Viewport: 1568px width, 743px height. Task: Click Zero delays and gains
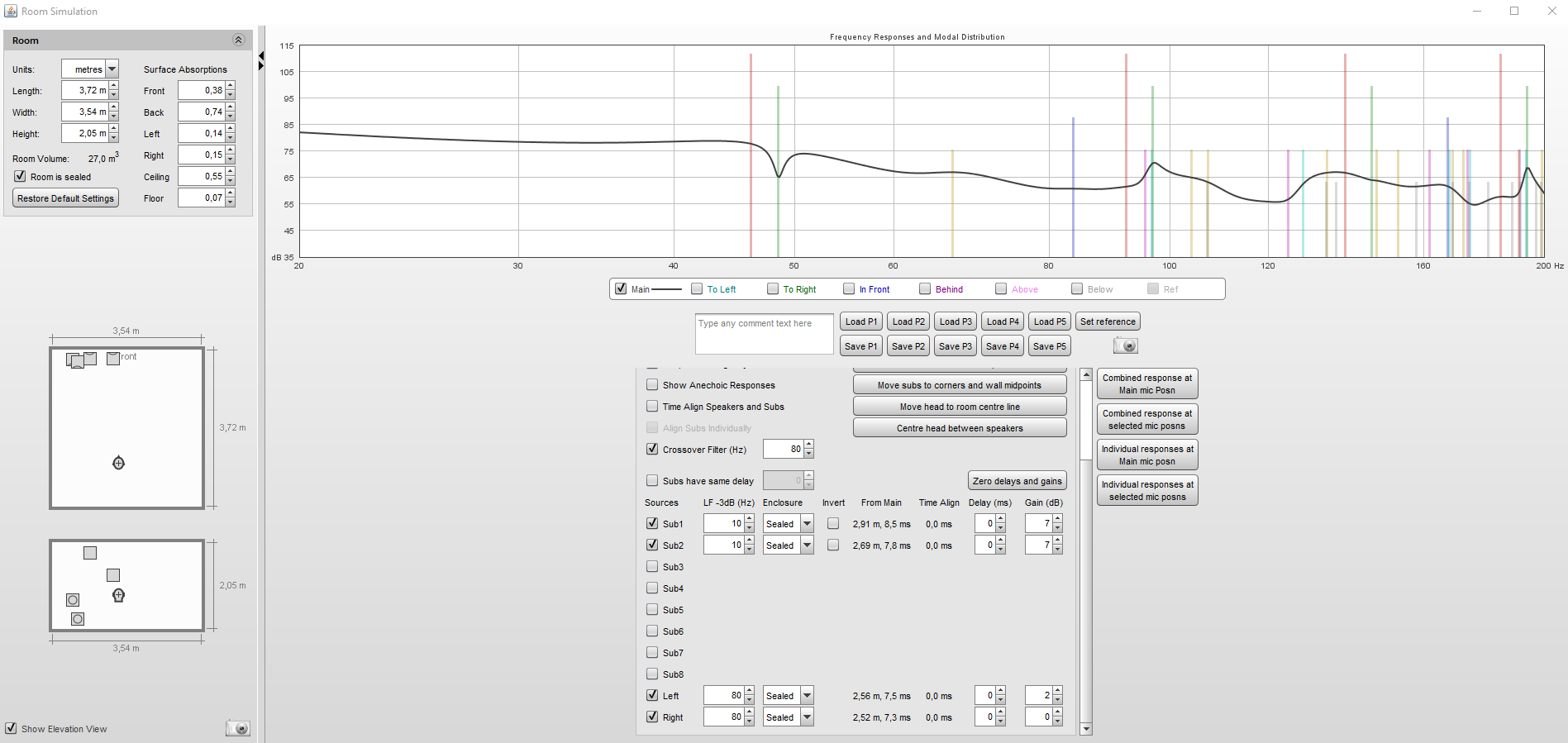pyautogui.click(x=1018, y=481)
